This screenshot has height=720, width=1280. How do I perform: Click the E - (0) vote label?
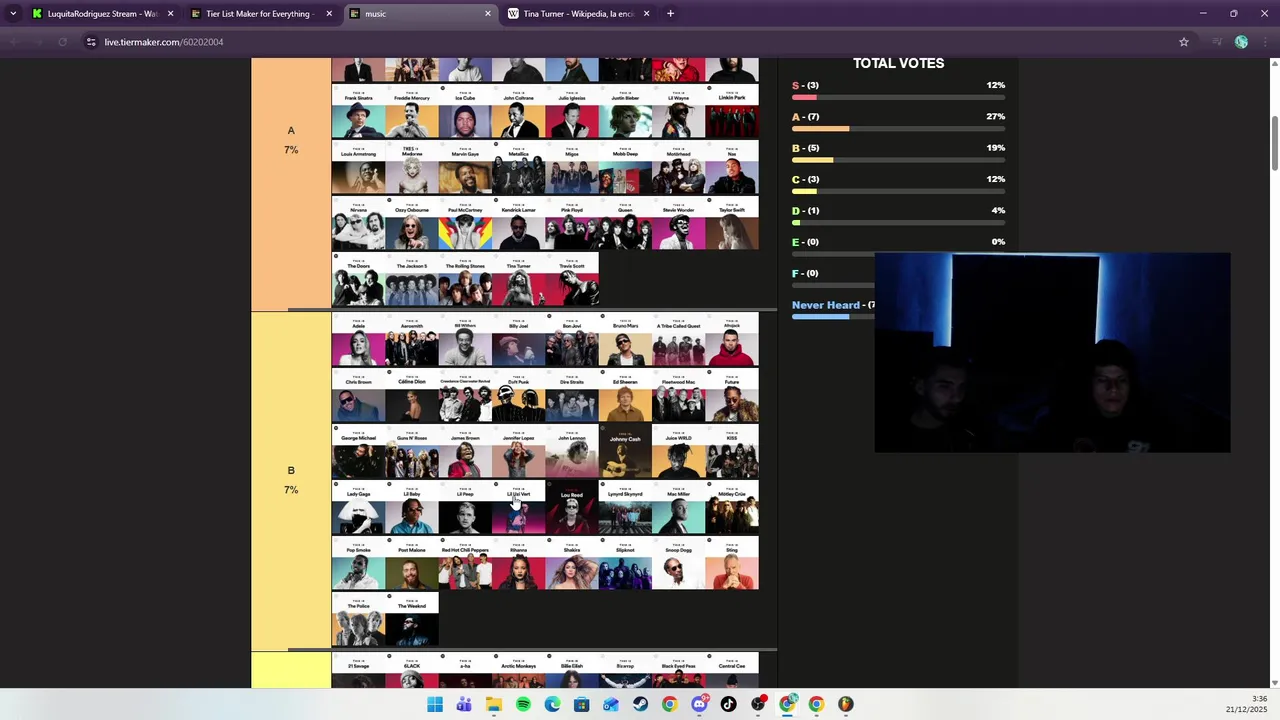coord(805,242)
